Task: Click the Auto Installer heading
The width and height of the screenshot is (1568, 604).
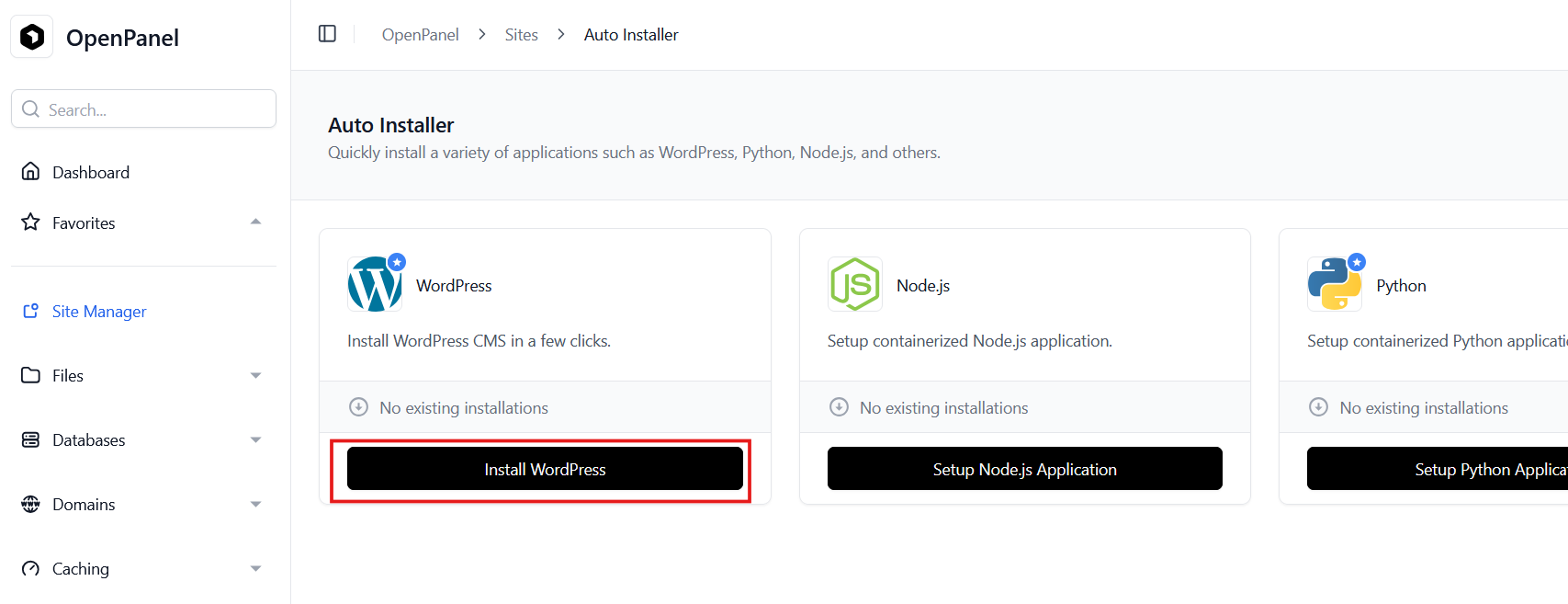Action: pyautogui.click(x=391, y=125)
